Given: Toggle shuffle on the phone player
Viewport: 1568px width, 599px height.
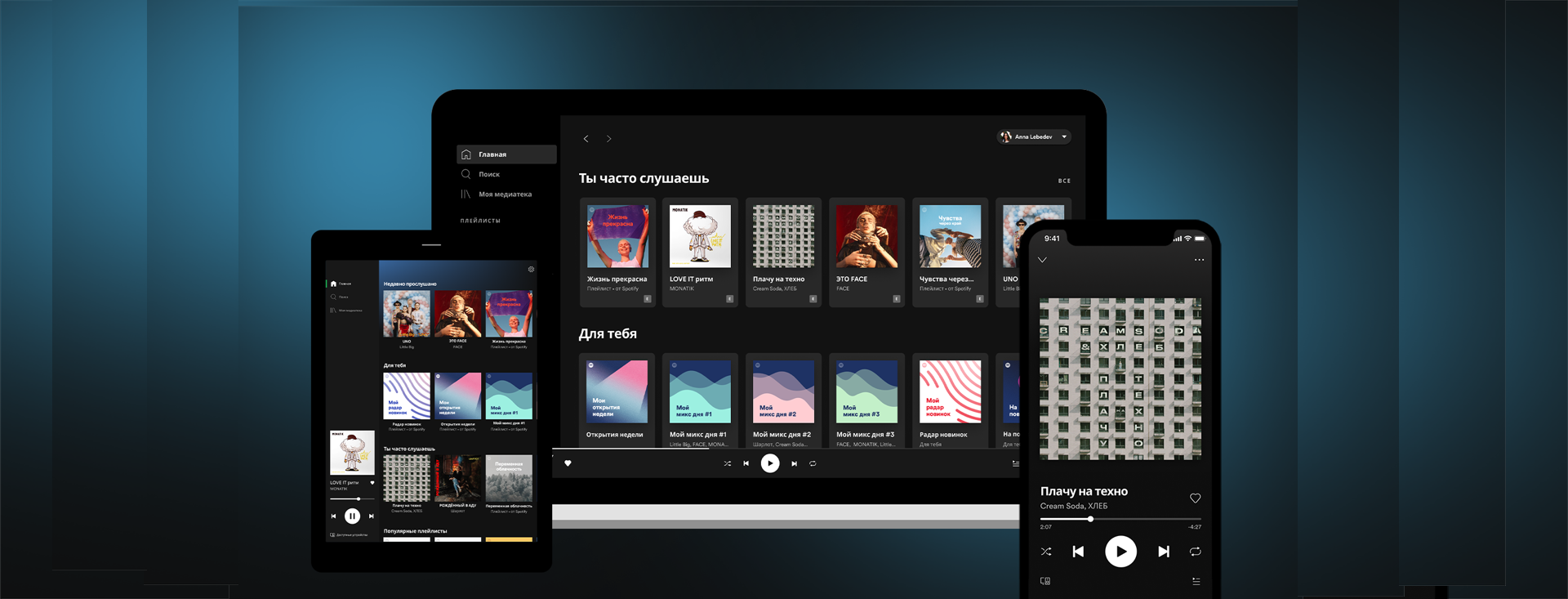Looking at the screenshot, I should [1046, 552].
